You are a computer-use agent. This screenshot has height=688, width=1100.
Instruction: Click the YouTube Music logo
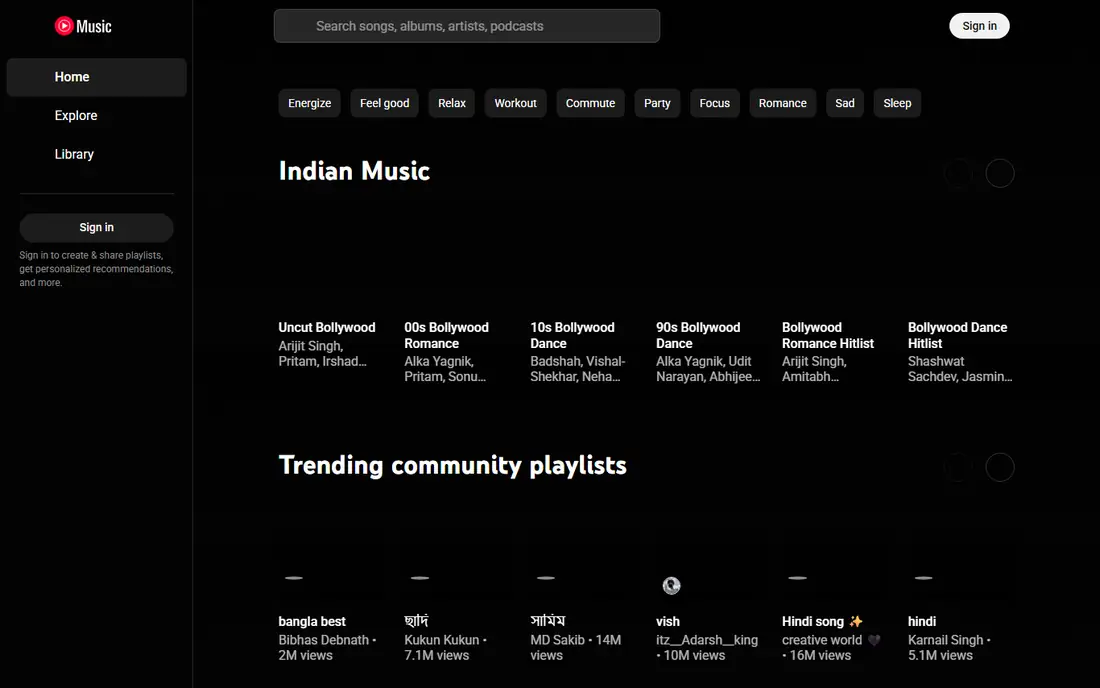[x=83, y=26]
